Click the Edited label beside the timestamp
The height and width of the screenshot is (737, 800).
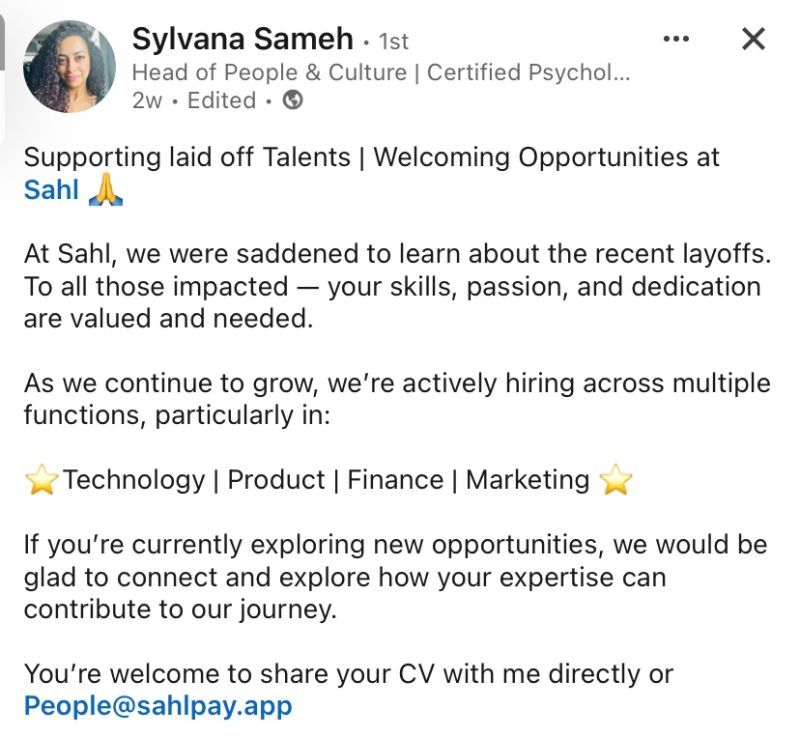221,100
